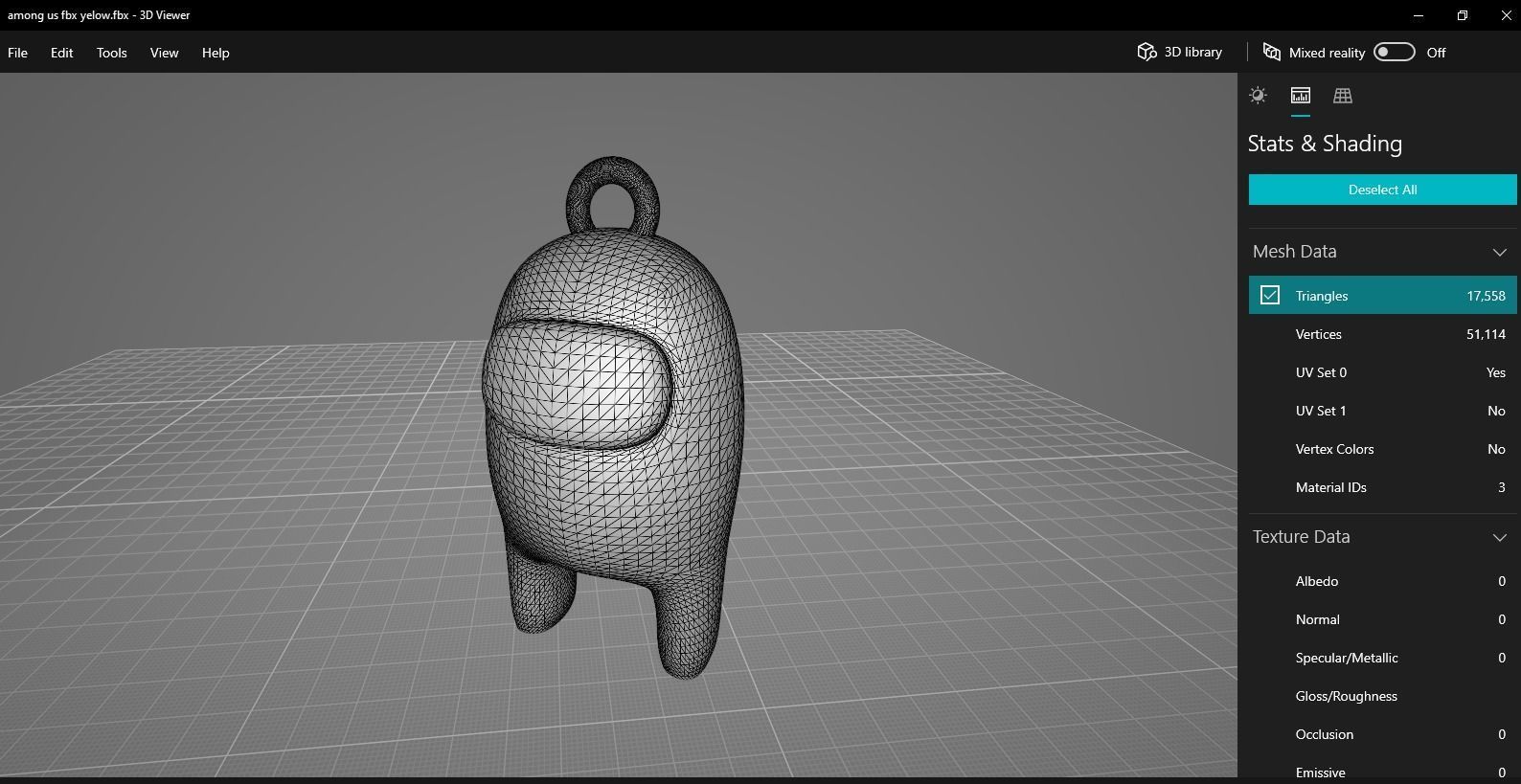This screenshot has width=1521, height=784.
Task: Select the Occlusion texture row
Action: [1382, 734]
